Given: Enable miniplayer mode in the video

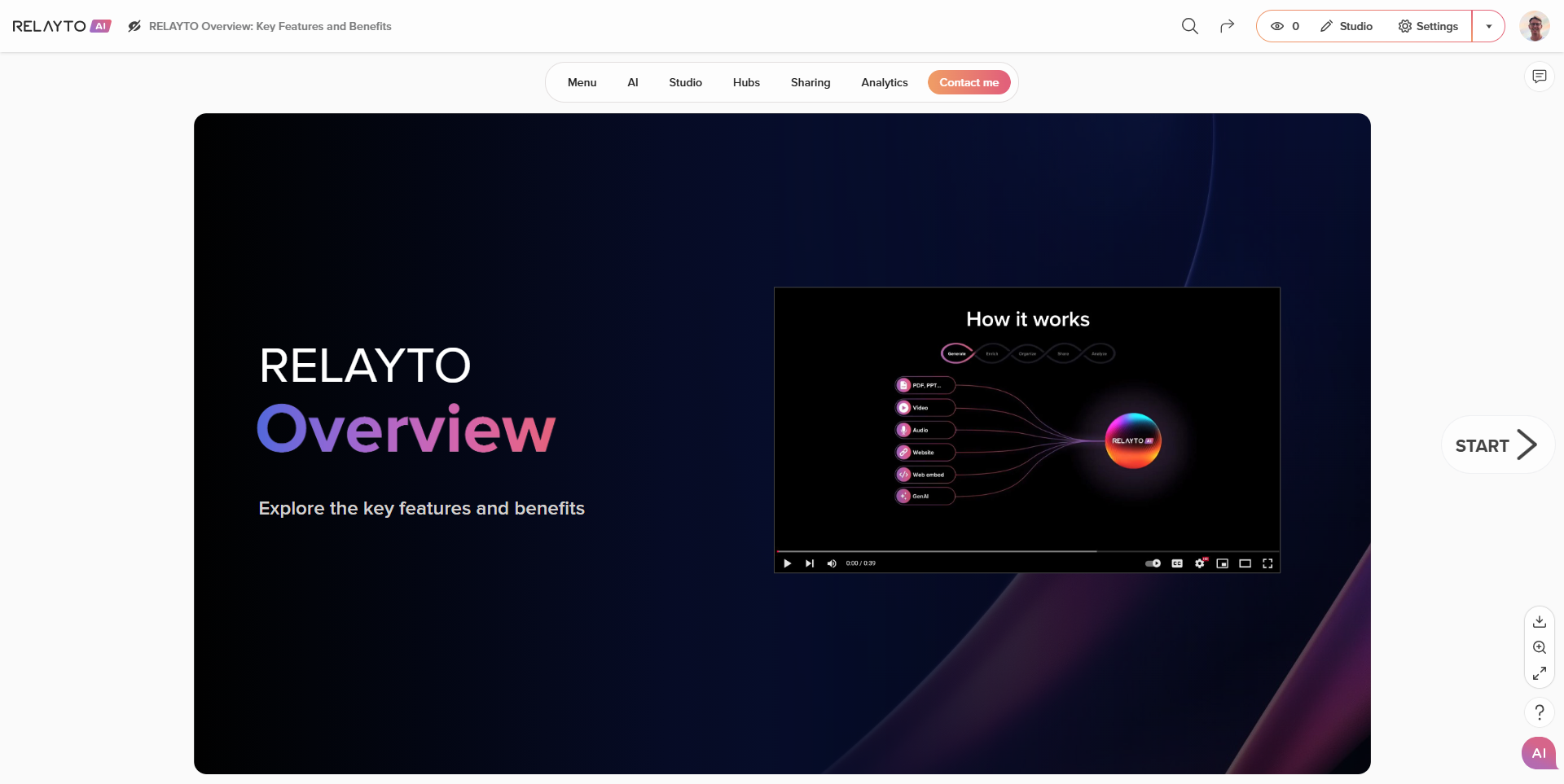Looking at the screenshot, I should pos(1223,563).
